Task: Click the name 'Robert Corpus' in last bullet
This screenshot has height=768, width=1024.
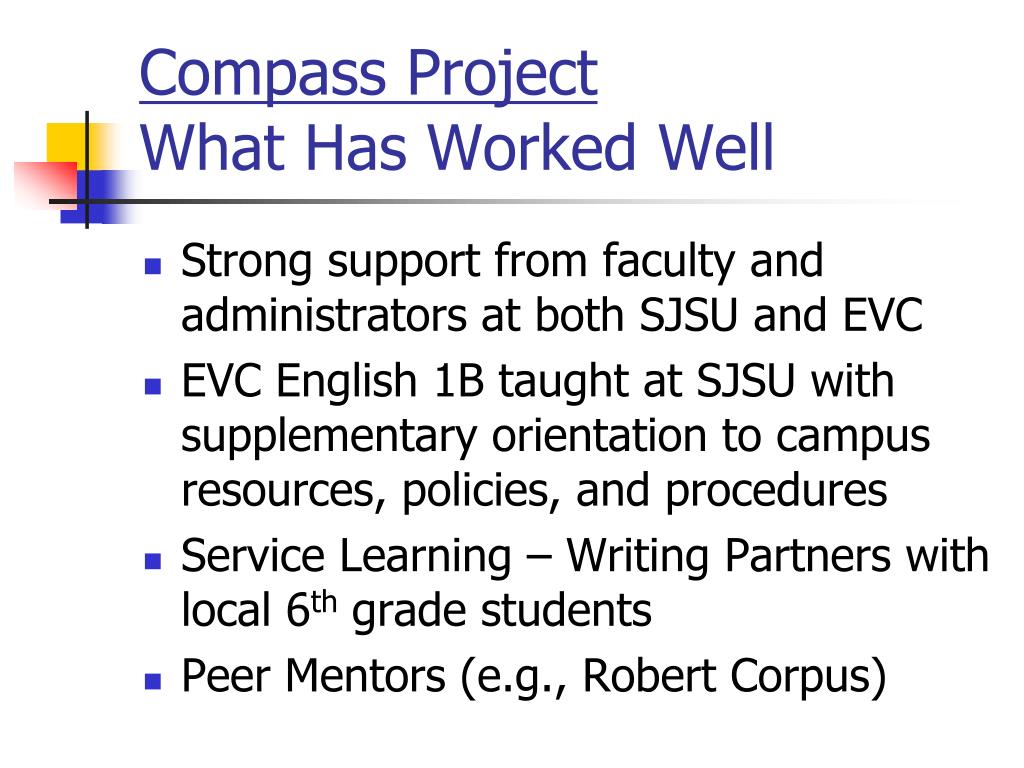Action: coord(726,675)
